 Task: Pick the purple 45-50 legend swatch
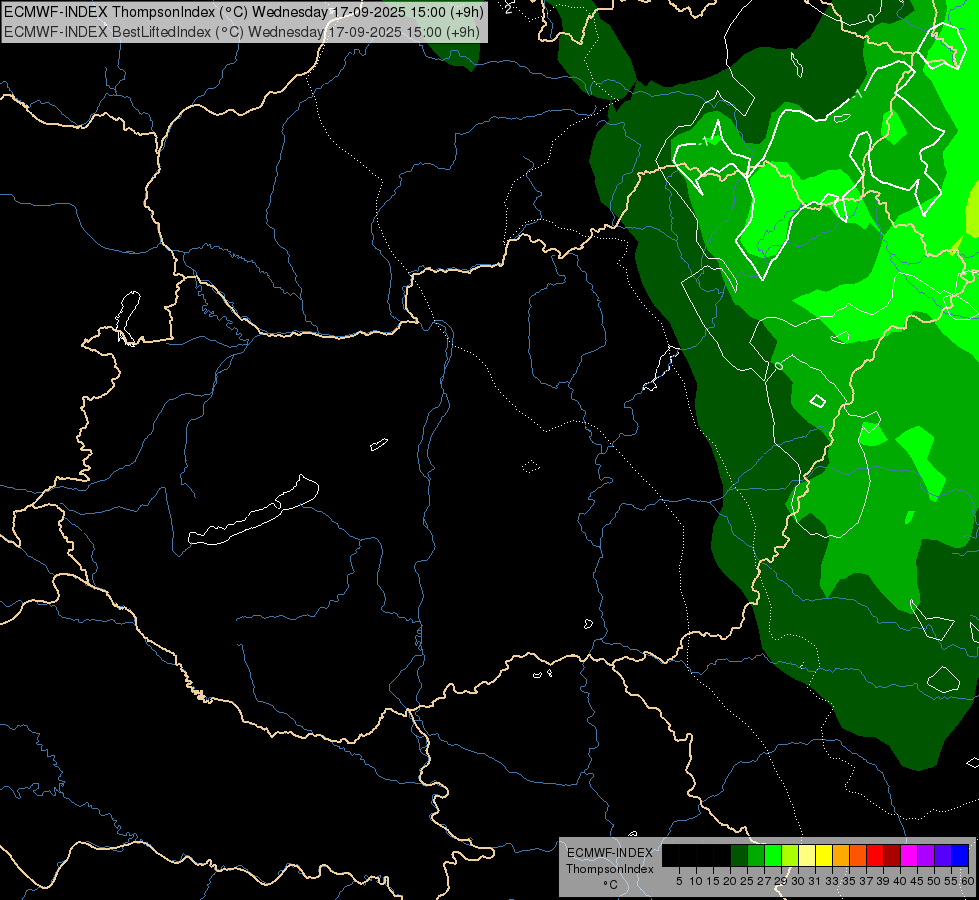[926, 855]
